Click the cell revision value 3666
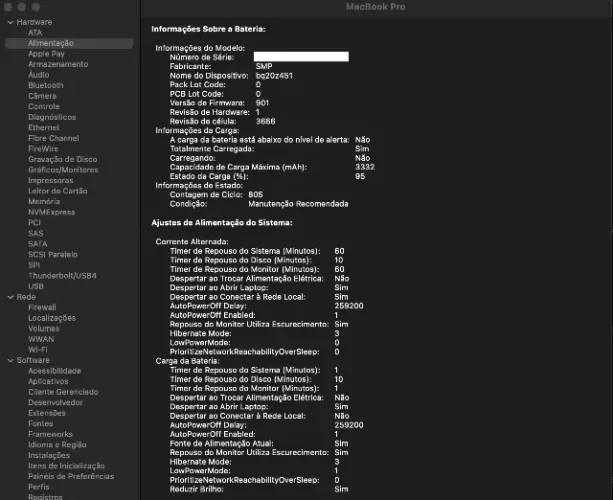Viewport: 613px width, 500px height. point(265,122)
